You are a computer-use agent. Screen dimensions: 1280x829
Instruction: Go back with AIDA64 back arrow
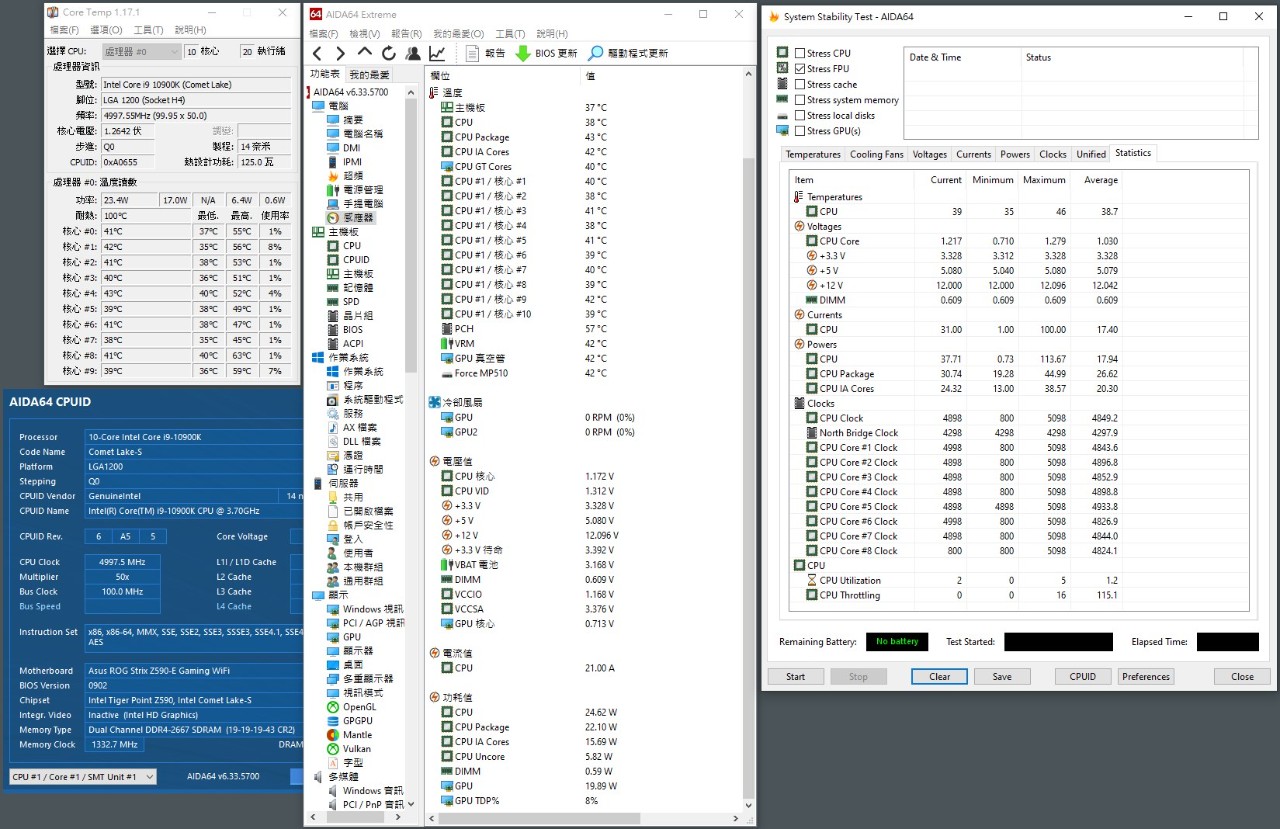(x=317, y=53)
